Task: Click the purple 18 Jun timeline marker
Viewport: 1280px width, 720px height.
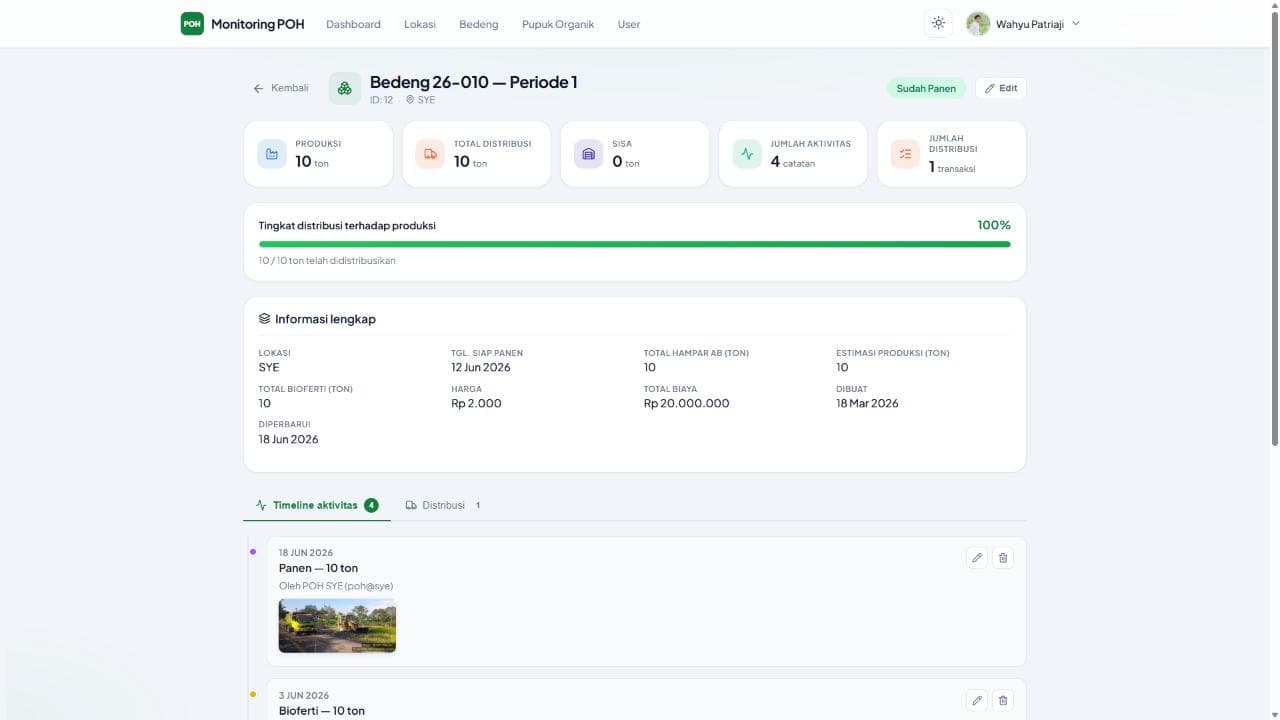Action: click(x=252, y=551)
